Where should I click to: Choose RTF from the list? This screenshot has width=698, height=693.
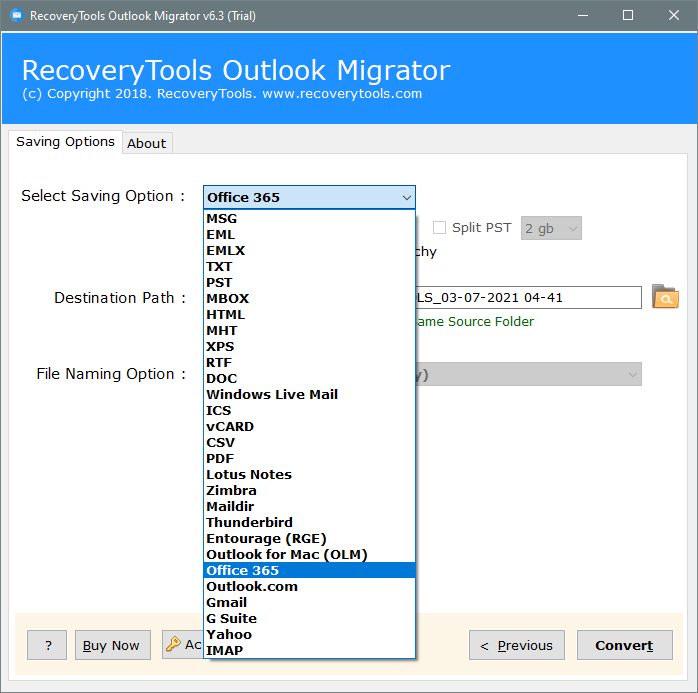click(x=309, y=363)
